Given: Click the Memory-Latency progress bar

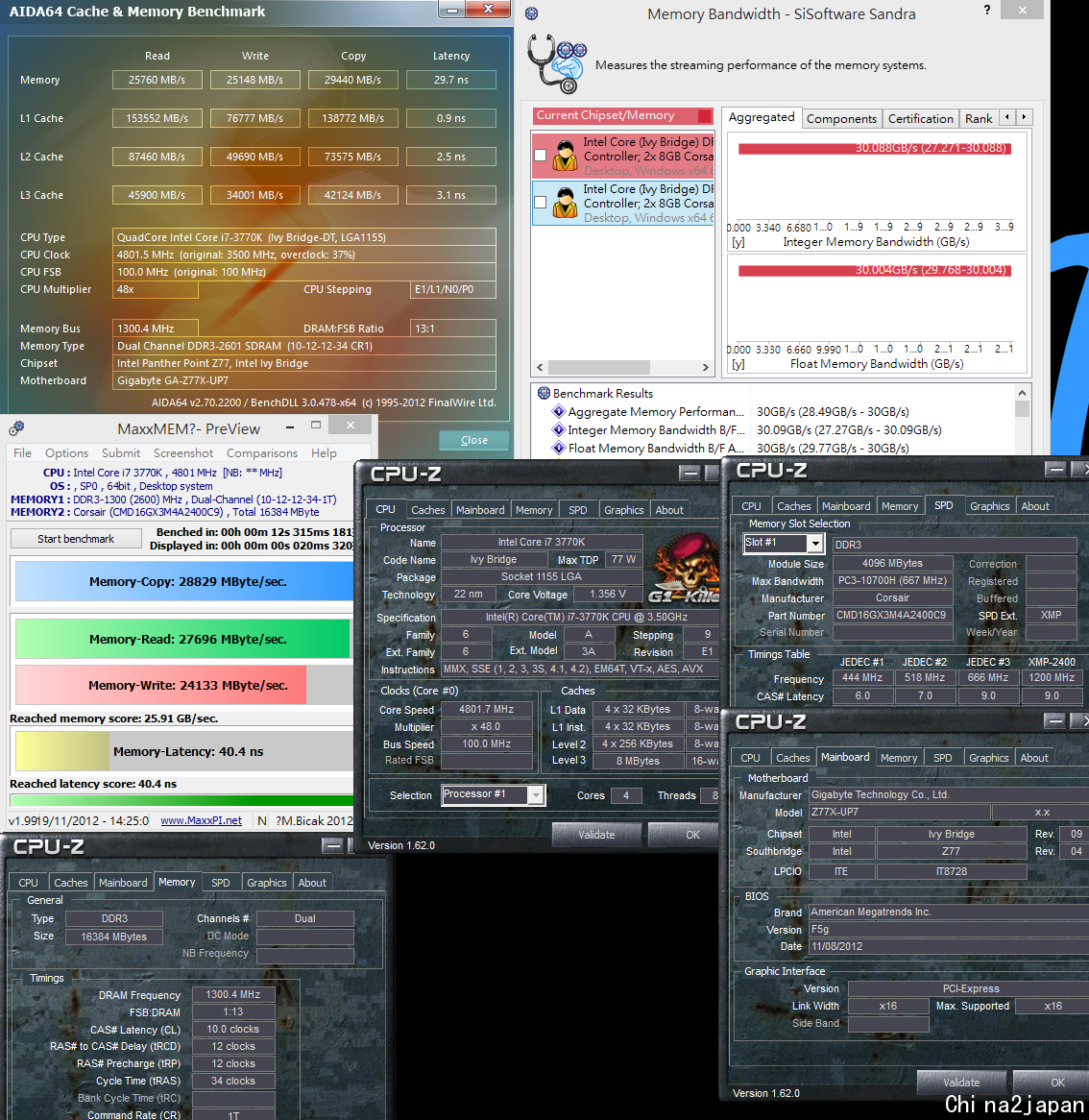Looking at the screenshot, I should pos(184,751).
